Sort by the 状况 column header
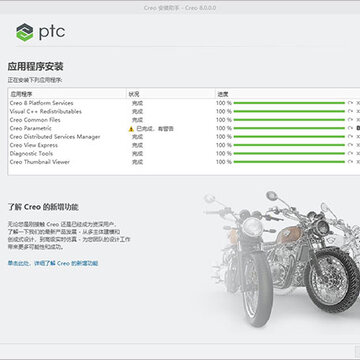Image resolution: width=360 pixels, height=360 pixels. [x=171, y=94]
